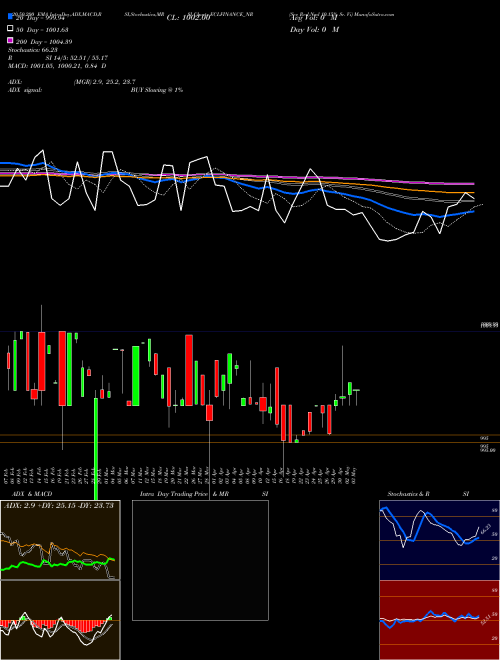Click the empty Intra Day Trading Price panel
The height and width of the screenshot is (660, 500).
(200, 560)
